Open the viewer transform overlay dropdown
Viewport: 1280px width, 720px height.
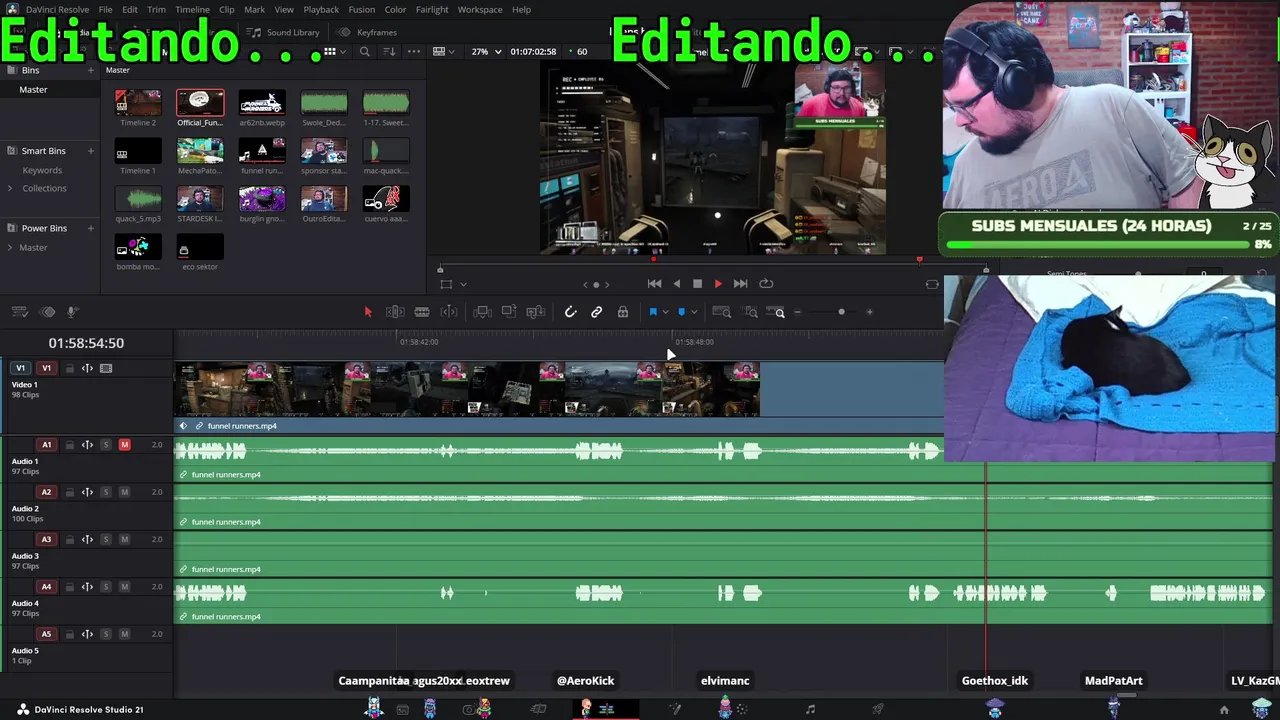click(463, 284)
